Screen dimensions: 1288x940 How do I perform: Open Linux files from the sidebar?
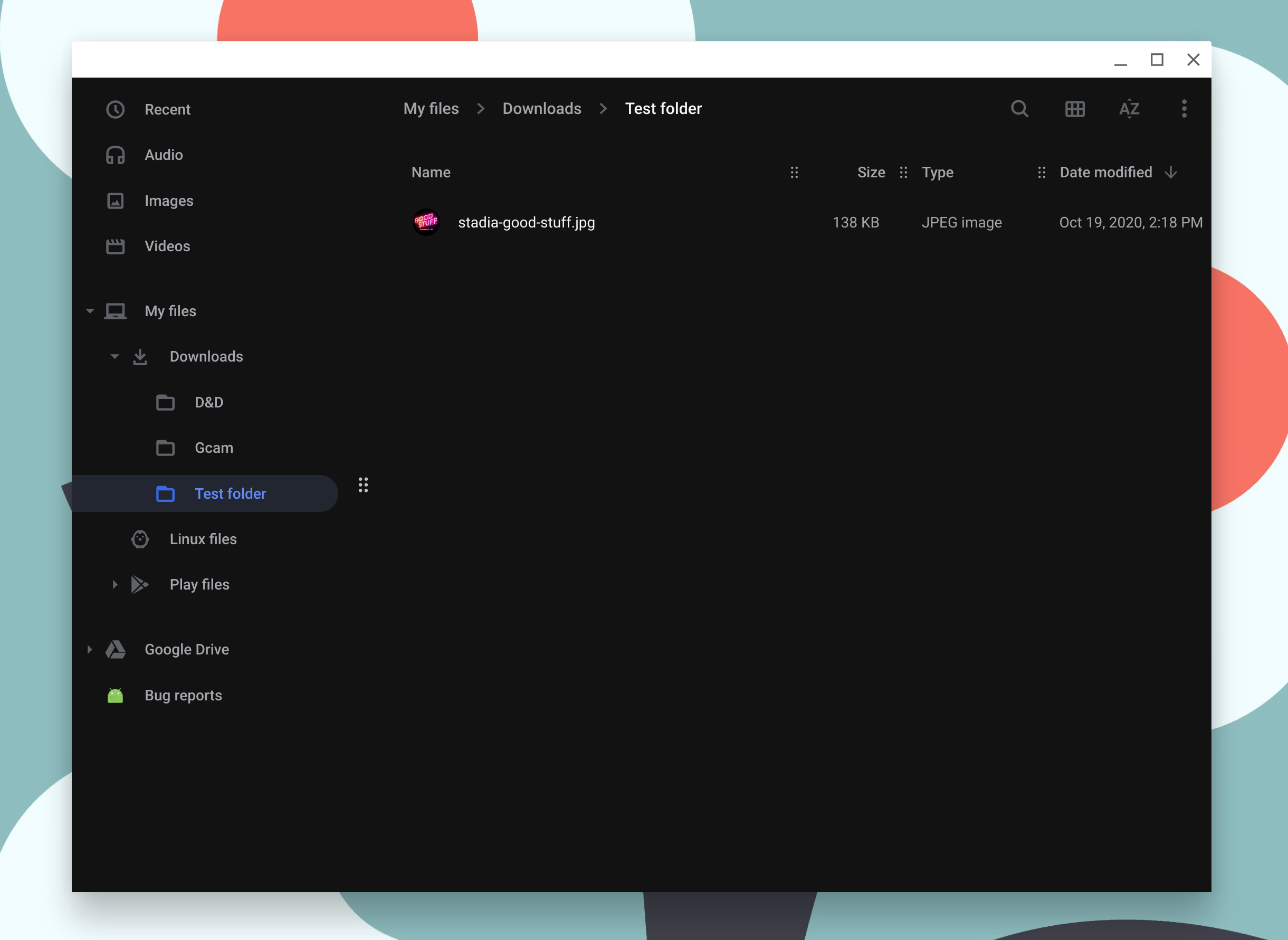click(203, 539)
